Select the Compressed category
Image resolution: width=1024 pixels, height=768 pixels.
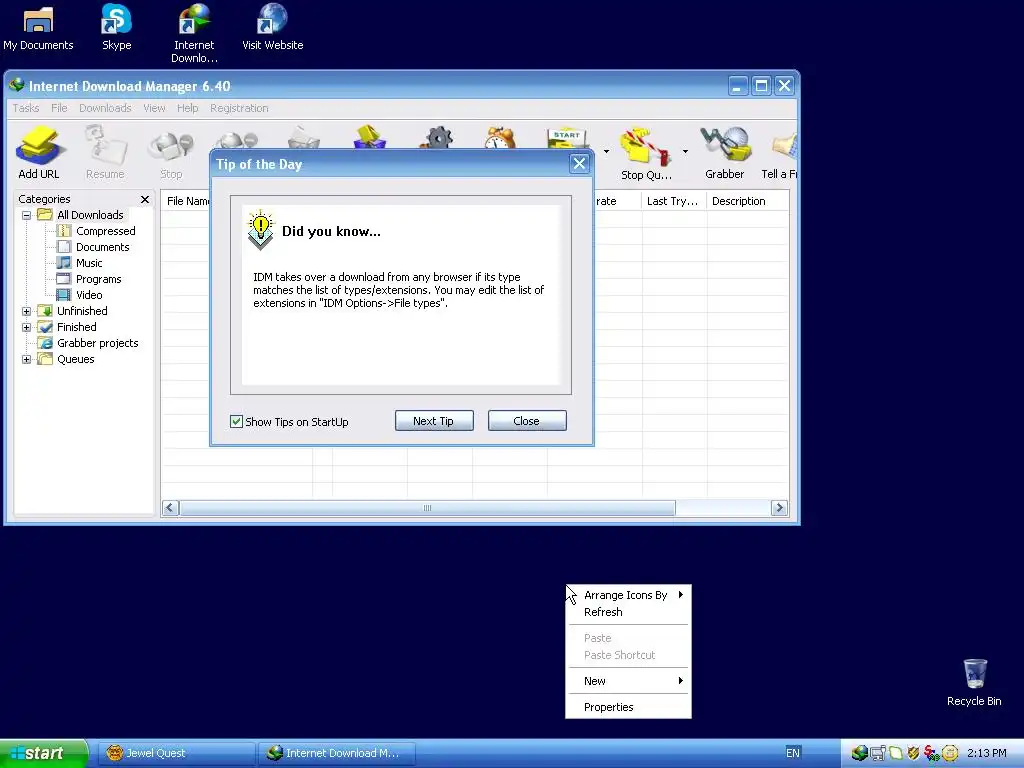105,231
